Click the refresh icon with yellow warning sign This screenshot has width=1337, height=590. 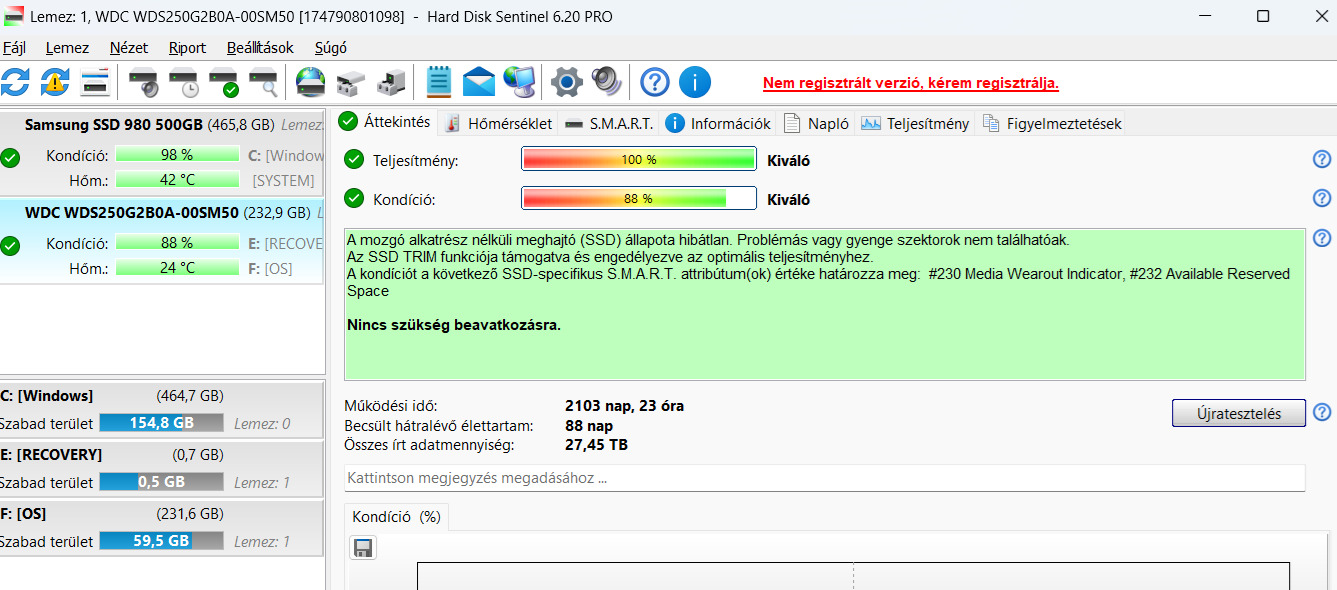pyautogui.click(x=55, y=81)
